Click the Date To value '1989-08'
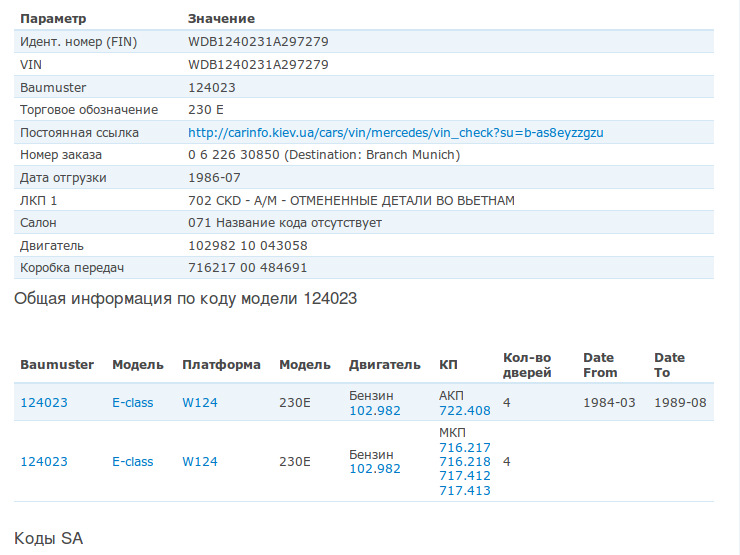Image resolution: width=740 pixels, height=555 pixels. (x=680, y=403)
